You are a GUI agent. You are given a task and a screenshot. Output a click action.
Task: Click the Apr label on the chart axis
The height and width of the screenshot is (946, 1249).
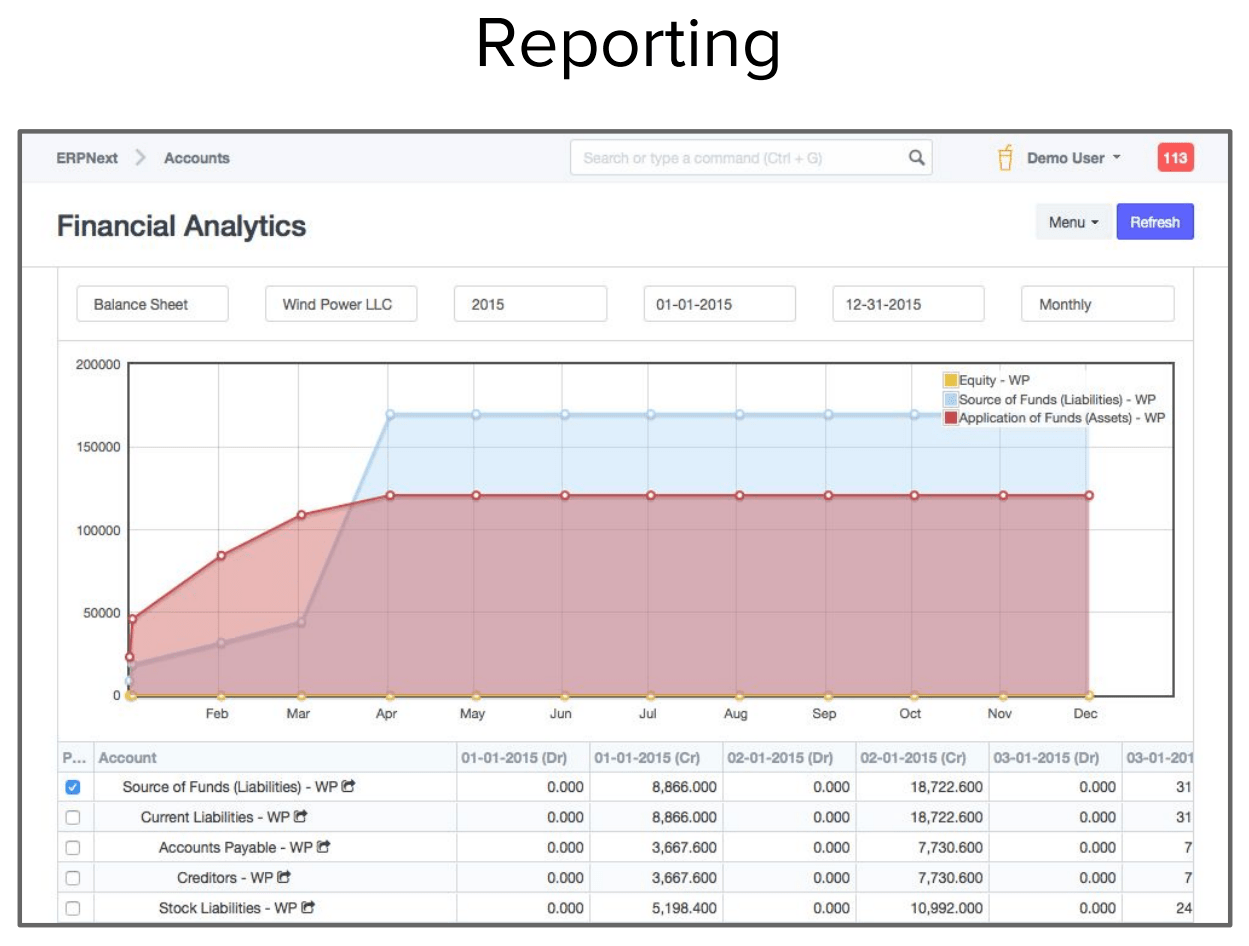[x=386, y=714]
